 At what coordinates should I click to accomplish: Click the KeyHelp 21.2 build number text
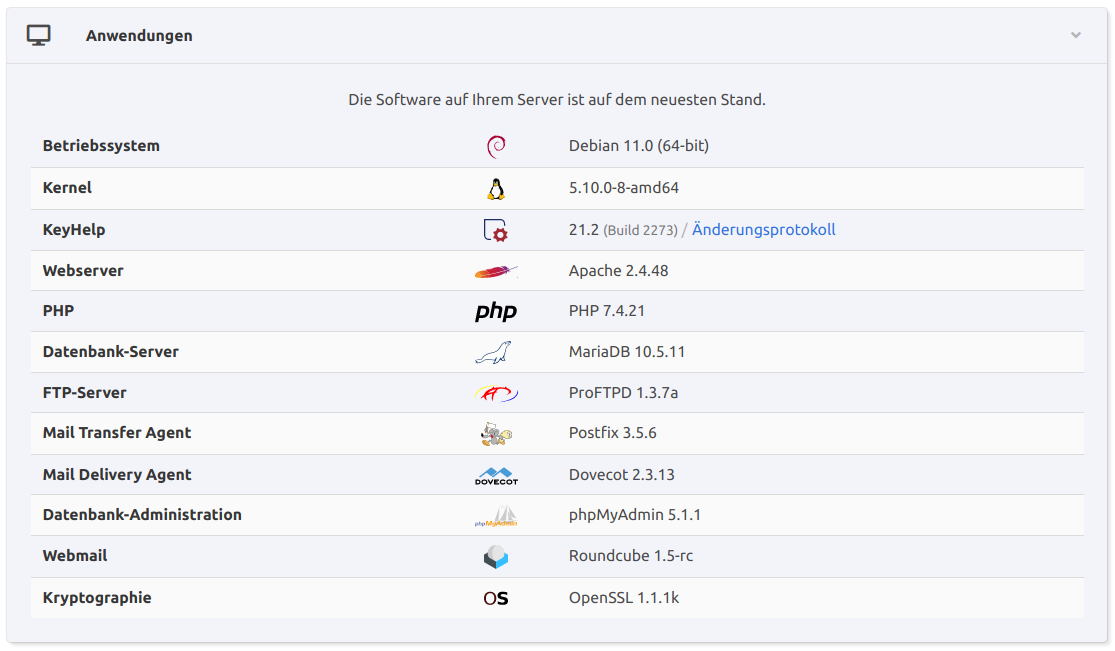[x=640, y=231]
